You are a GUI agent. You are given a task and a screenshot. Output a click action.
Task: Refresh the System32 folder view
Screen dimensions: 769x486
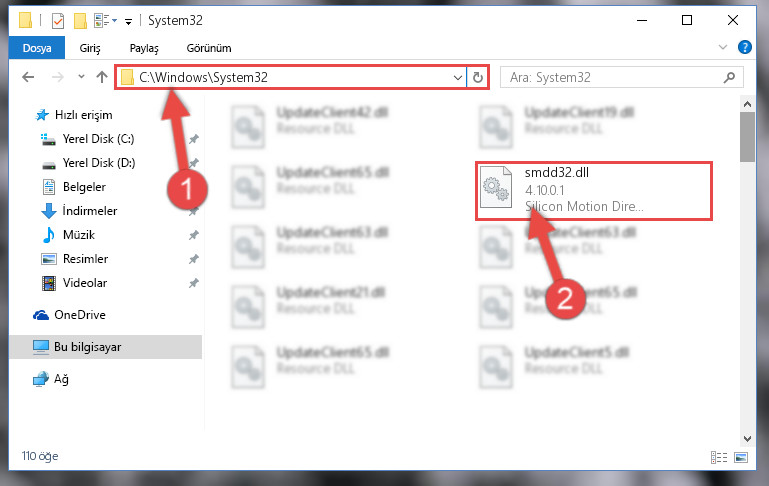(x=478, y=77)
